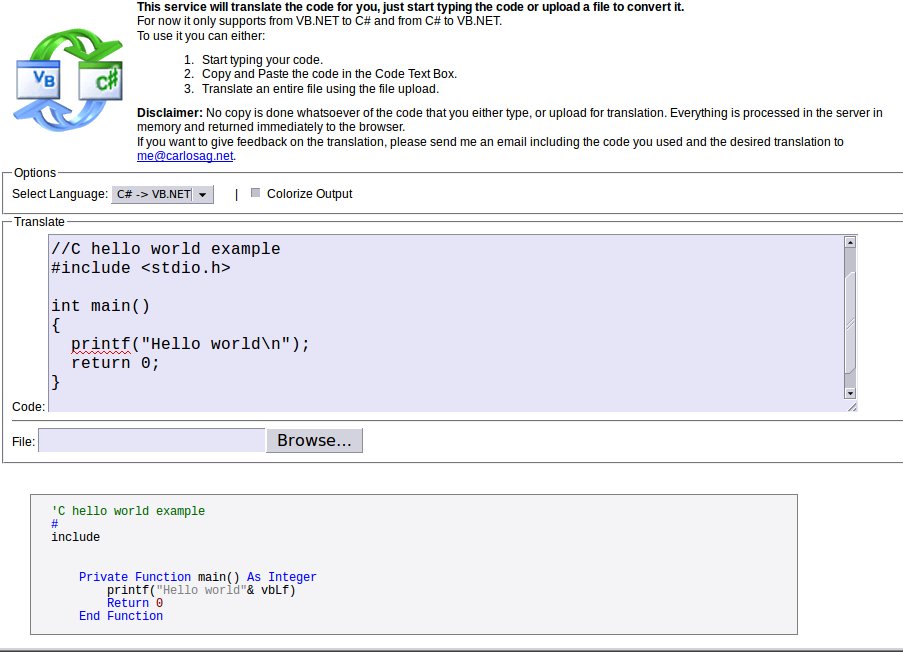
Task: Click the VB to C# converter logo
Action: click(x=68, y=79)
